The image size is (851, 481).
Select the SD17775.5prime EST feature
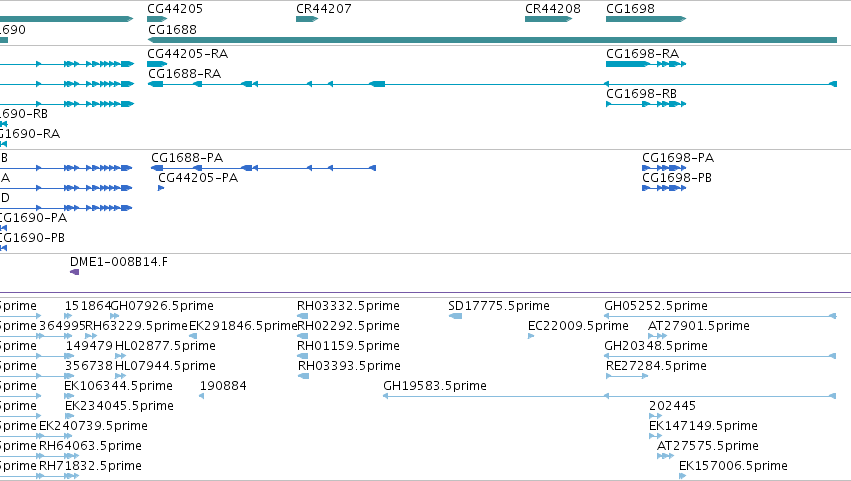click(x=456, y=316)
